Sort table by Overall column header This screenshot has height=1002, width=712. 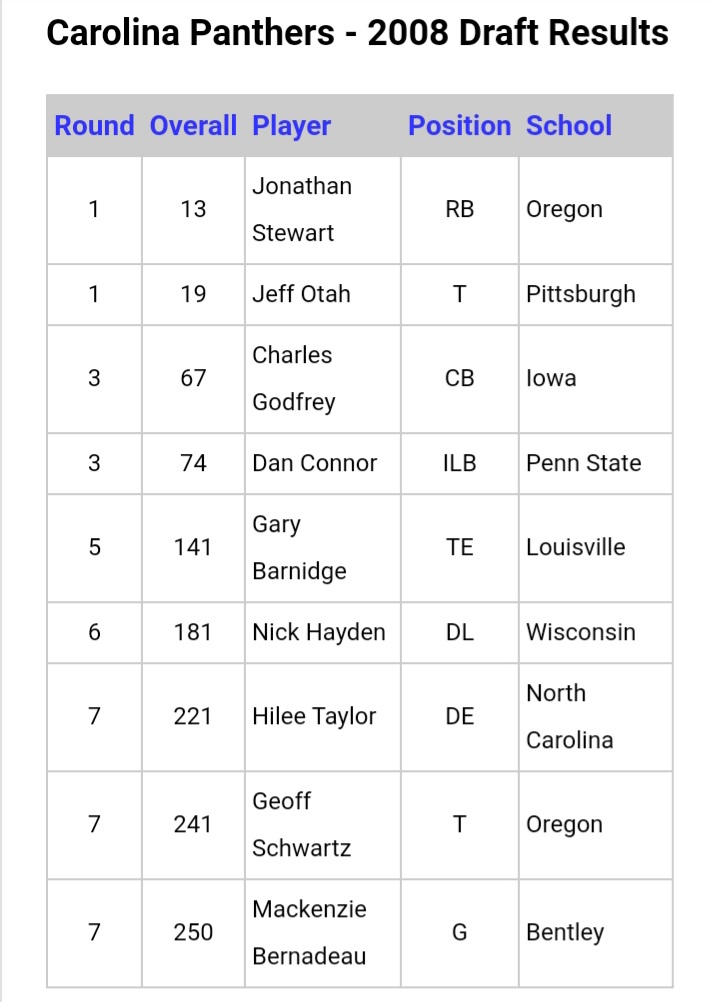[x=193, y=125]
